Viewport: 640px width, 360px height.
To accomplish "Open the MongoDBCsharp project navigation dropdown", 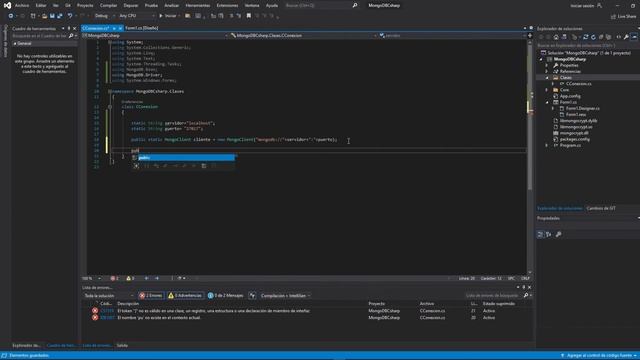I will coord(155,36).
